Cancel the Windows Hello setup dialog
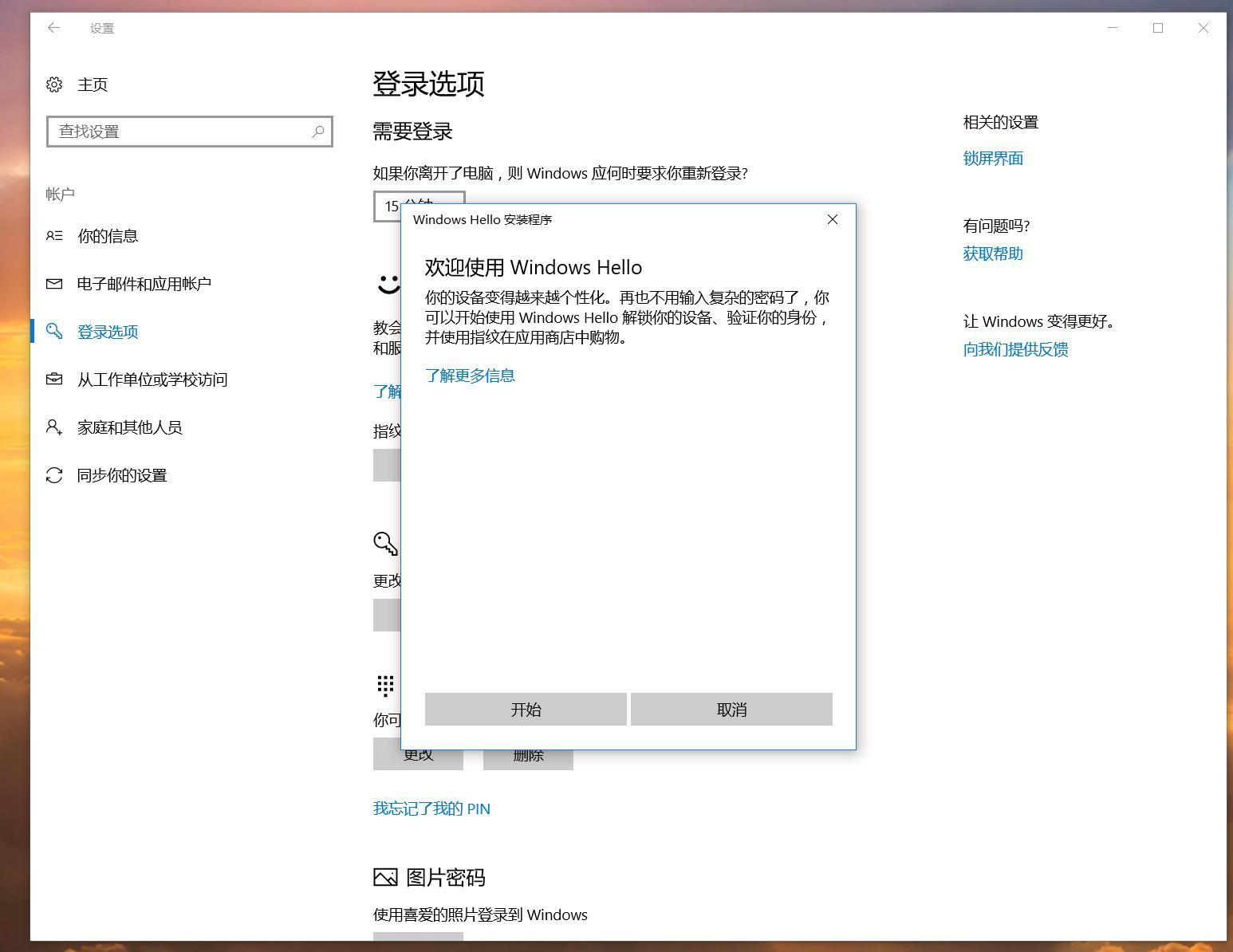Screen dimensions: 1233x952 [731, 709]
